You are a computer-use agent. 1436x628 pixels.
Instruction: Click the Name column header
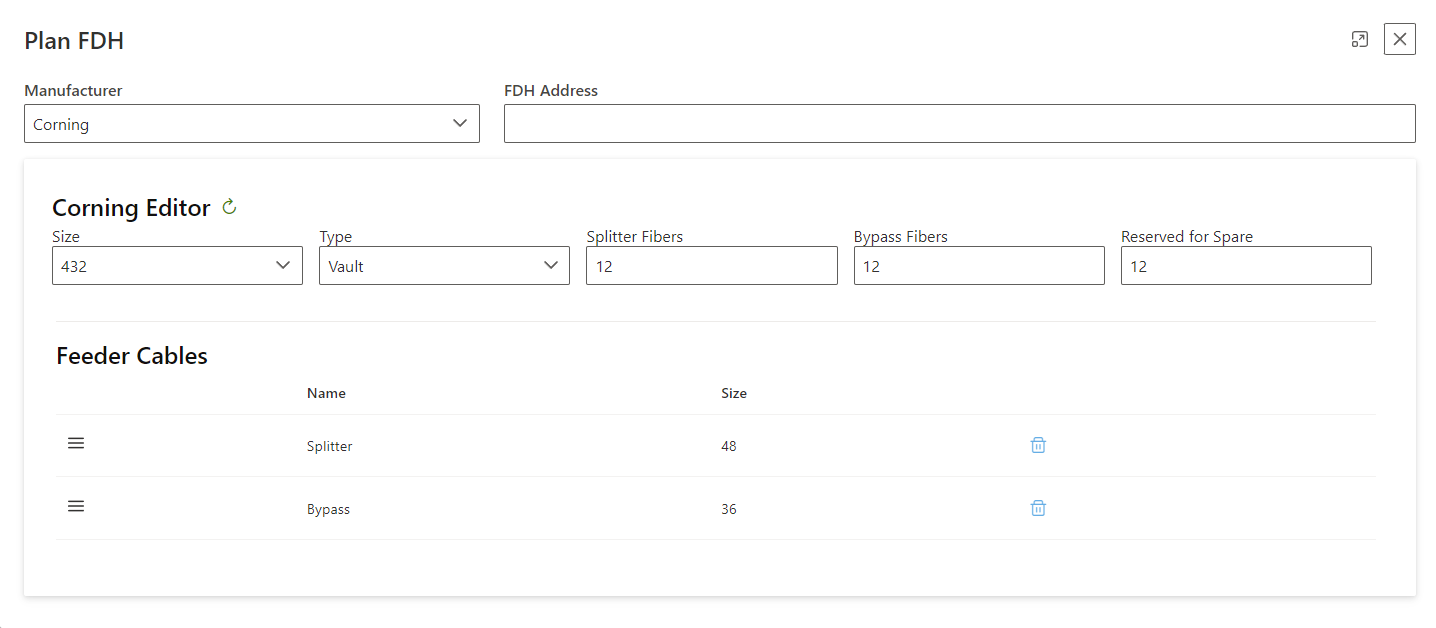coord(326,393)
